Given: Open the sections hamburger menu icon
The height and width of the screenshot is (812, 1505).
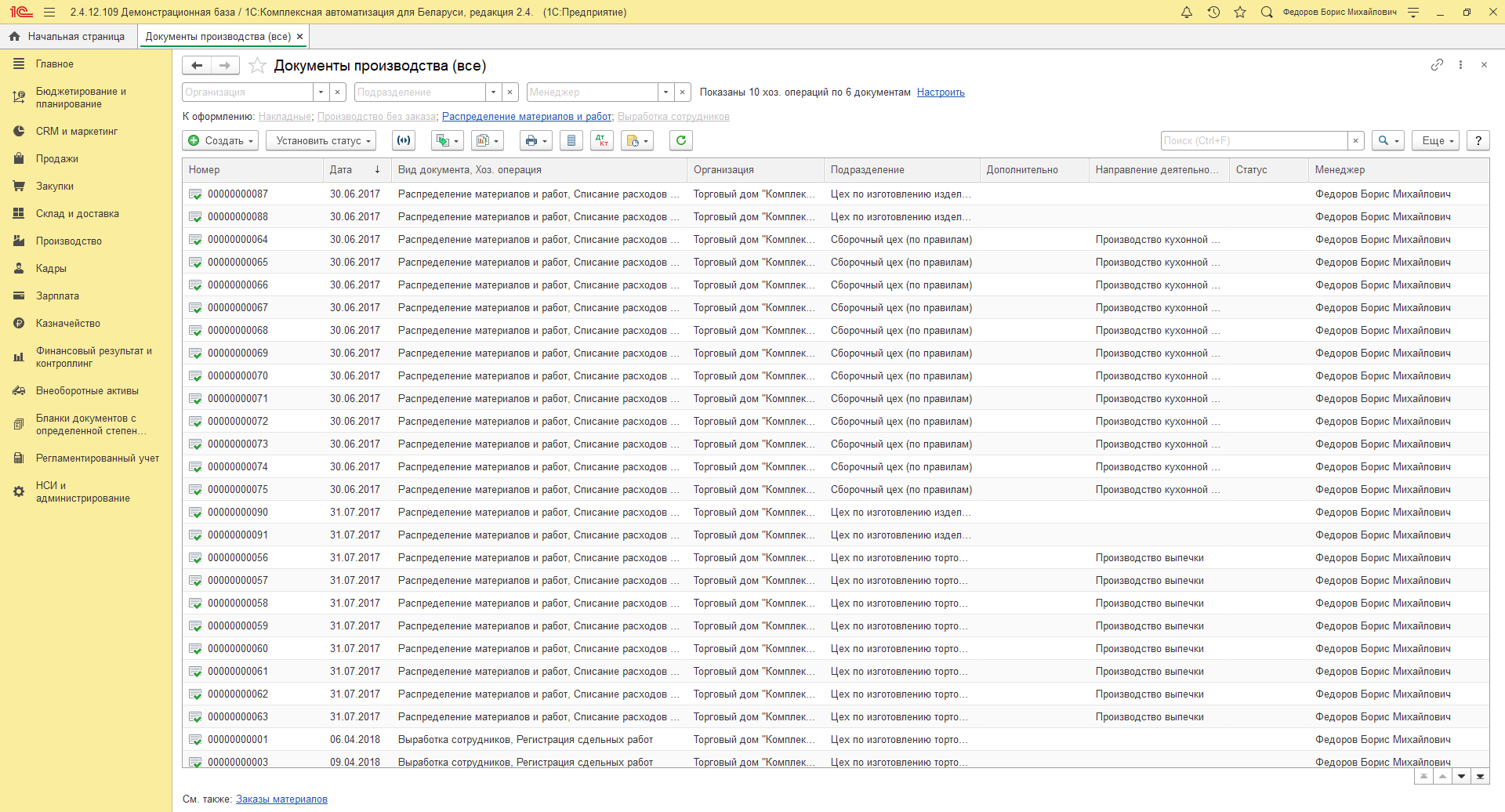Looking at the screenshot, I should point(49,13).
